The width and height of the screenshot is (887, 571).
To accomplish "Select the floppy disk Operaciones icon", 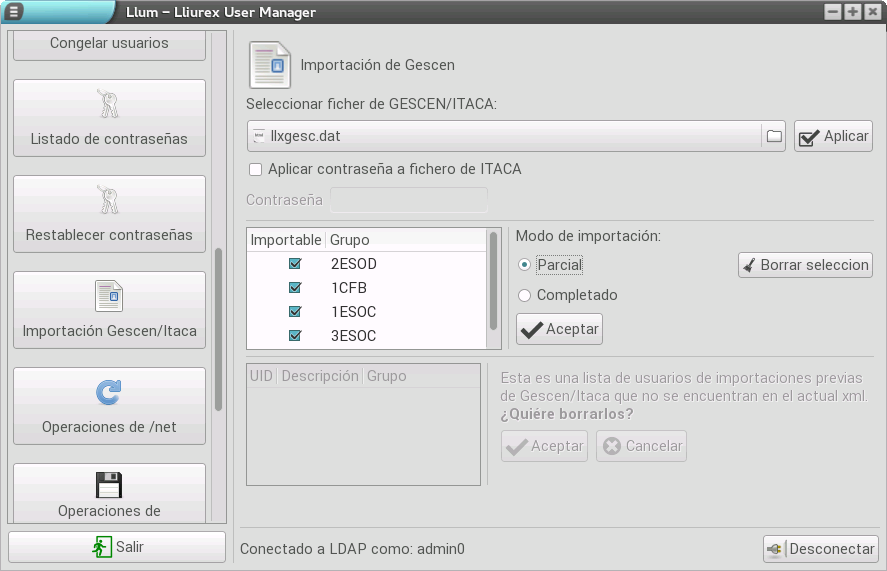I will click(x=108, y=485).
